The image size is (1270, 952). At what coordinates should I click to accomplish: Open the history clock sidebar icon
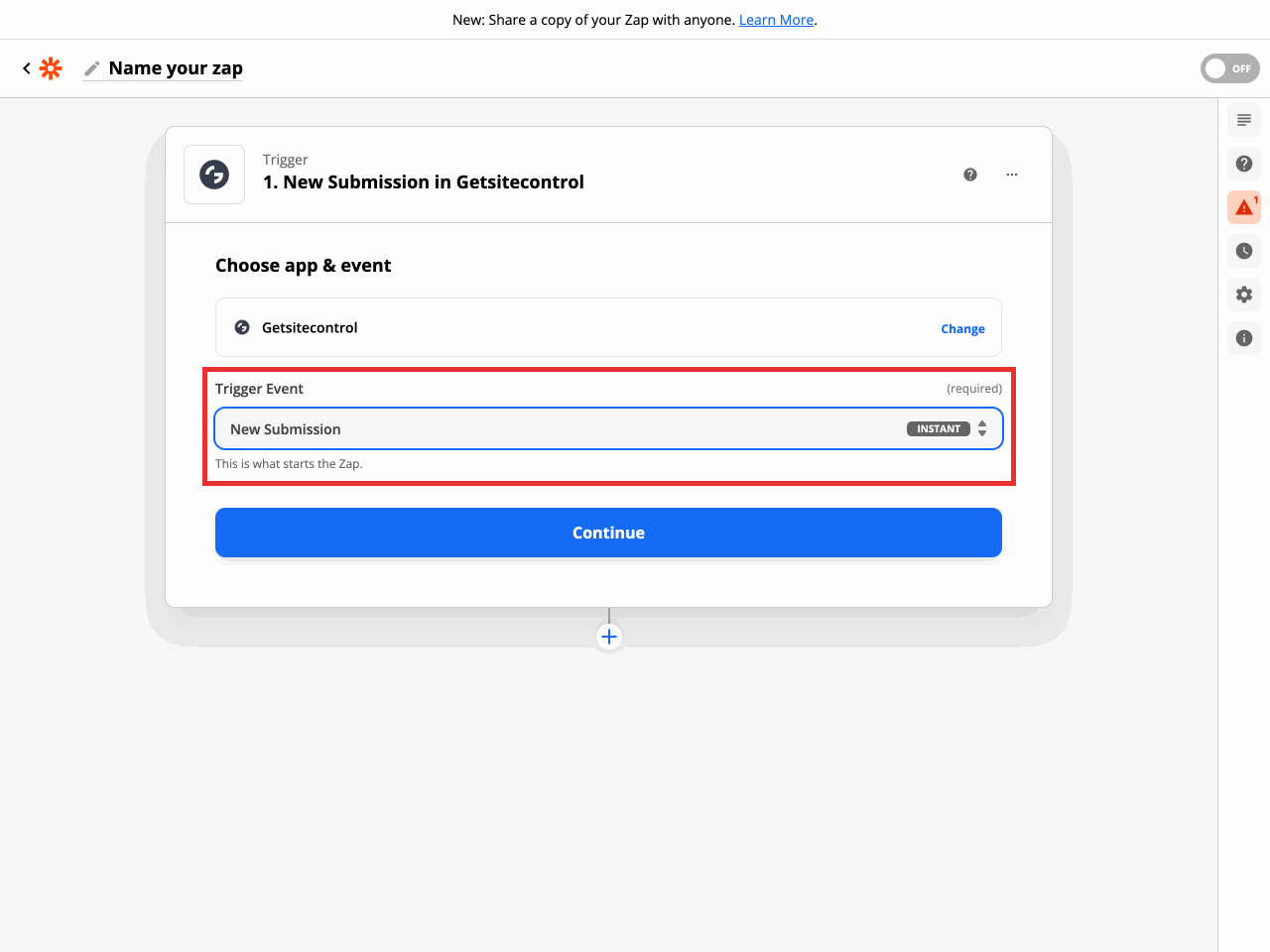(x=1244, y=251)
